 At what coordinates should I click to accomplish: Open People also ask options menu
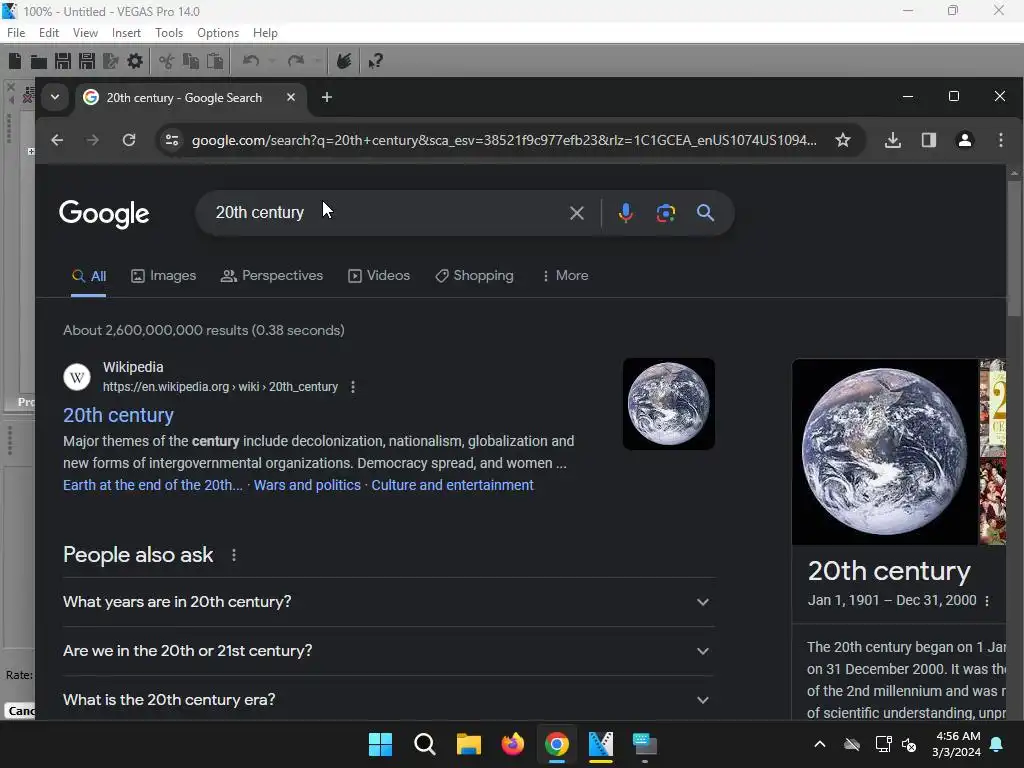(x=234, y=555)
